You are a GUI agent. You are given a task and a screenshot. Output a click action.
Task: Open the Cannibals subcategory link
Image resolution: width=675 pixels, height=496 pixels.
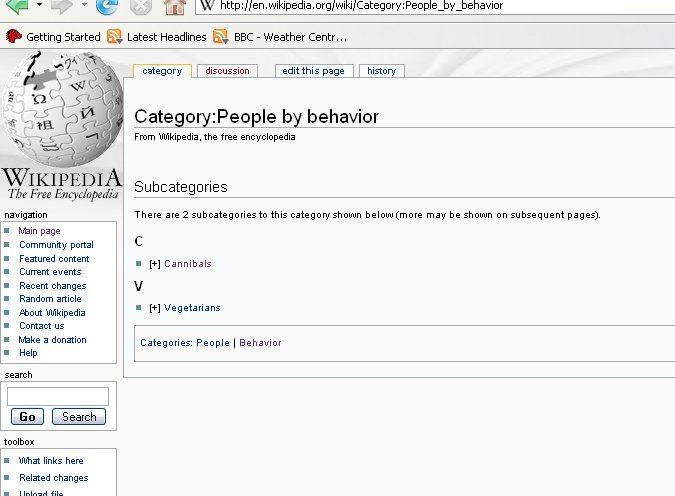point(188,264)
